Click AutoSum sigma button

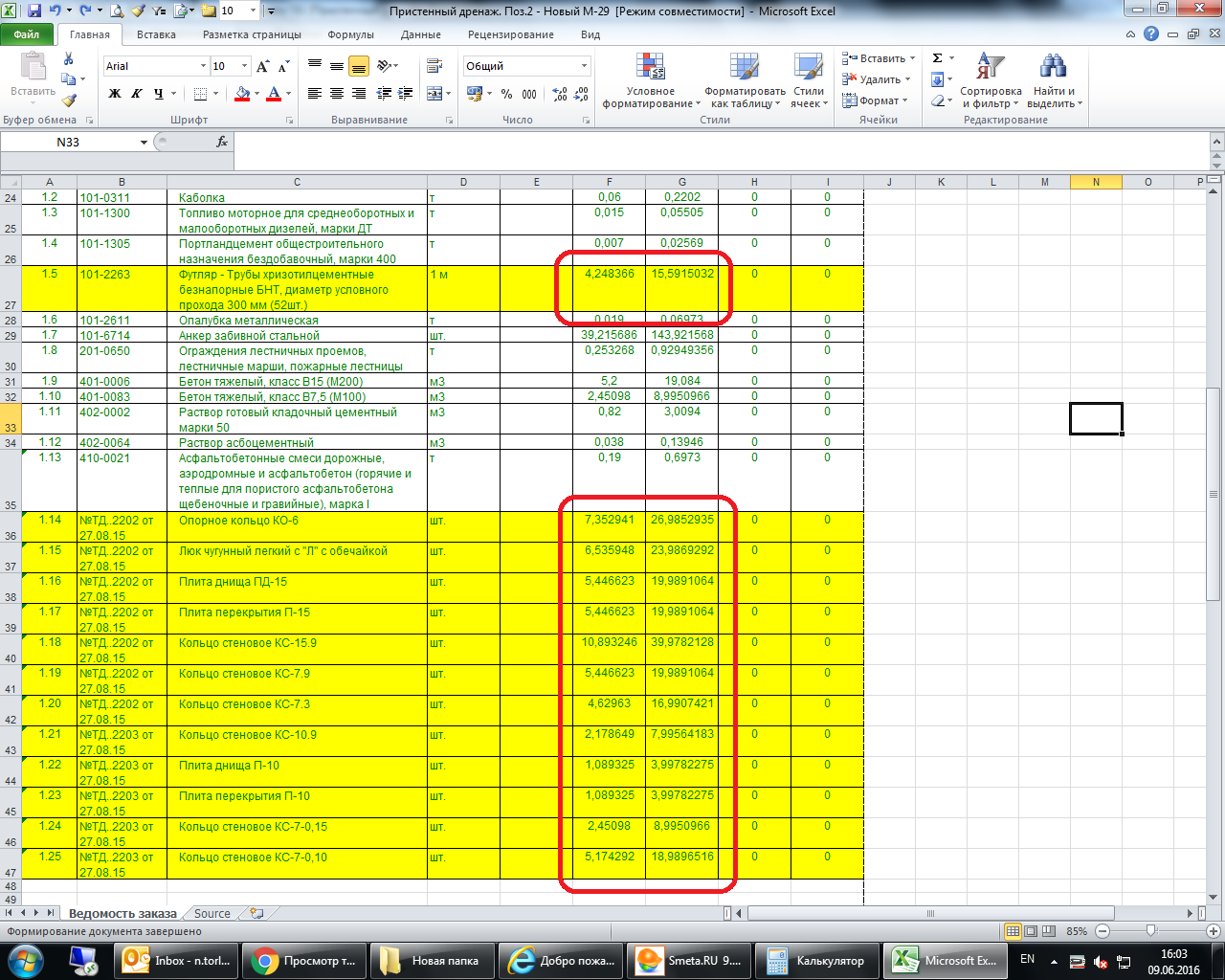pos(937,58)
